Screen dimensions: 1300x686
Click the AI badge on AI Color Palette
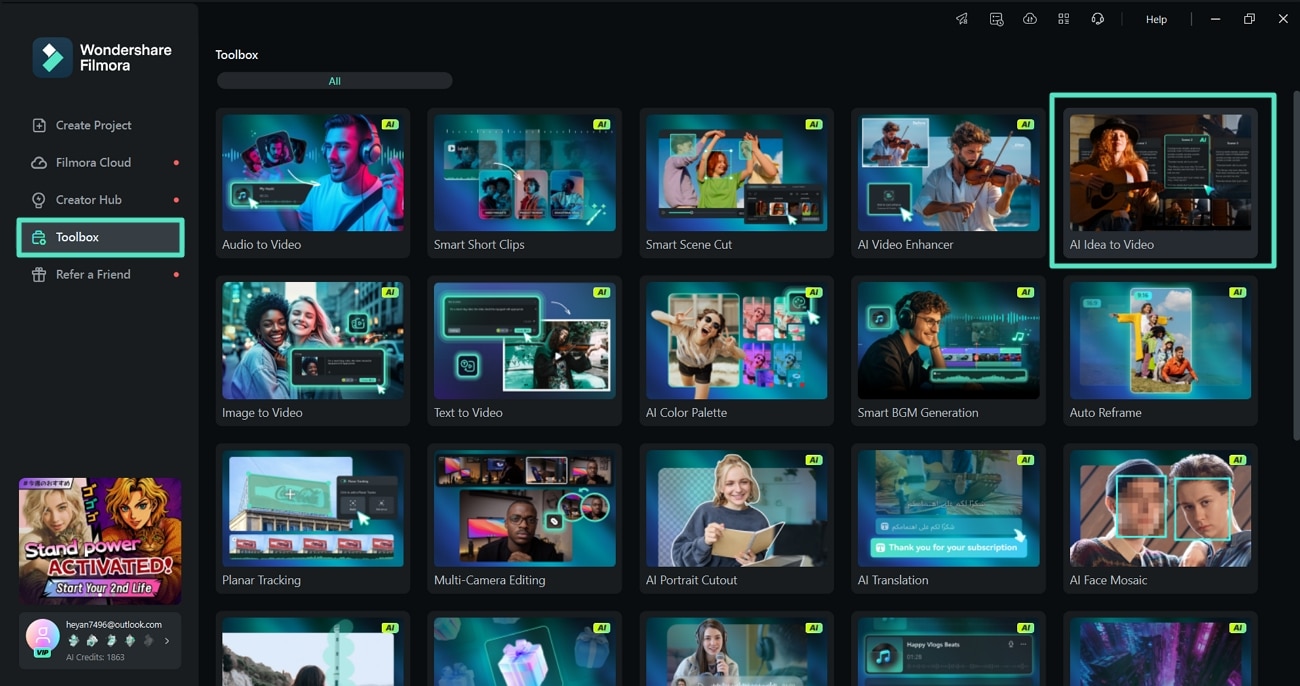pos(814,293)
